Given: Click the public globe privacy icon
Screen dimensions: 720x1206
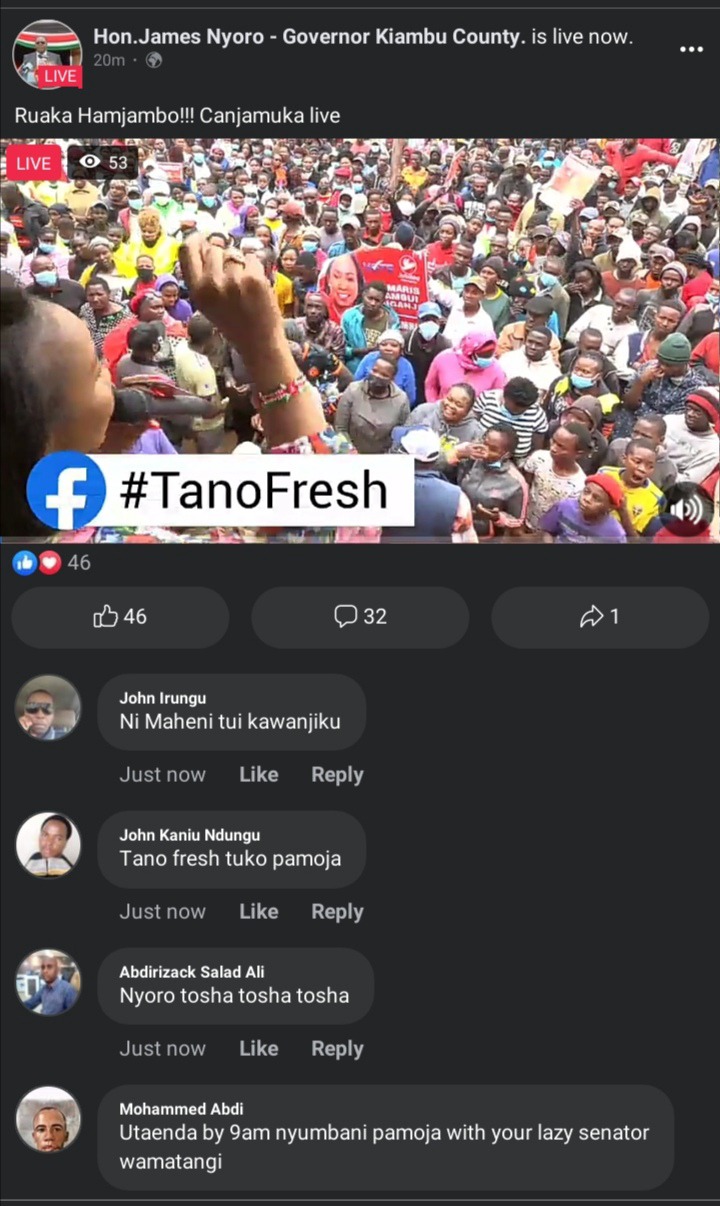Looking at the screenshot, I should (x=153, y=60).
